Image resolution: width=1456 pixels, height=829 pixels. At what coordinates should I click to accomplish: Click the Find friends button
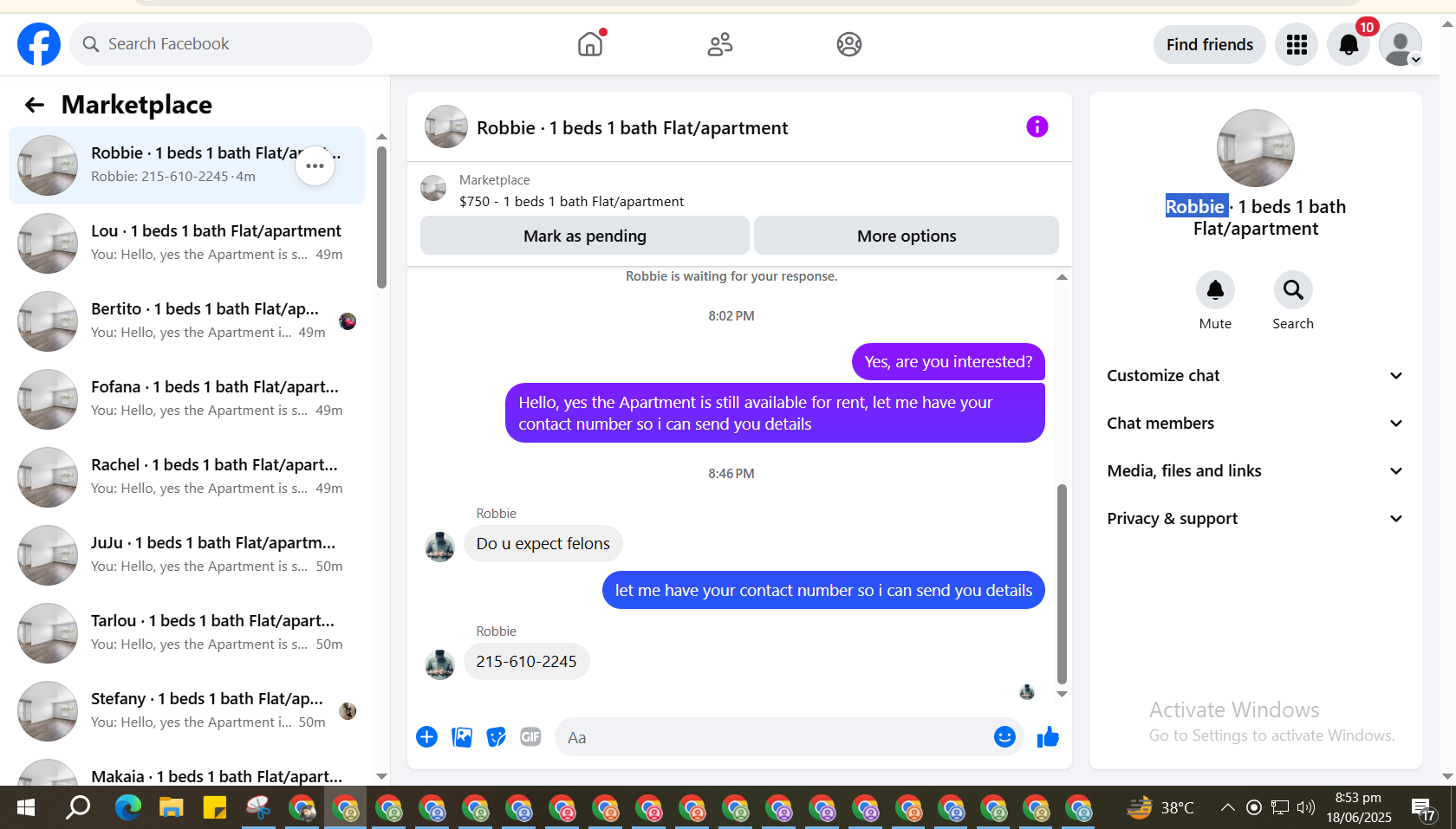1210,44
